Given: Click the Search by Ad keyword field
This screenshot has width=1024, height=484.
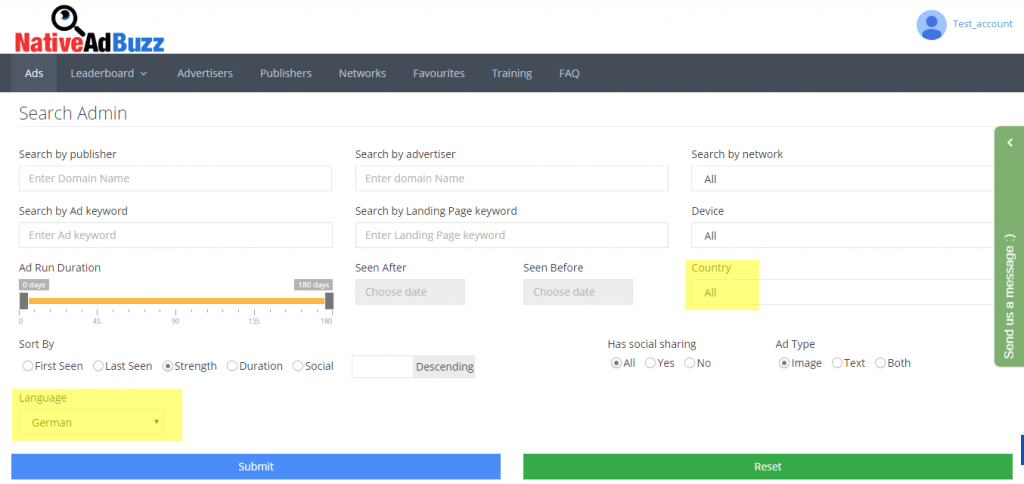Looking at the screenshot, I should coord(176,235).
